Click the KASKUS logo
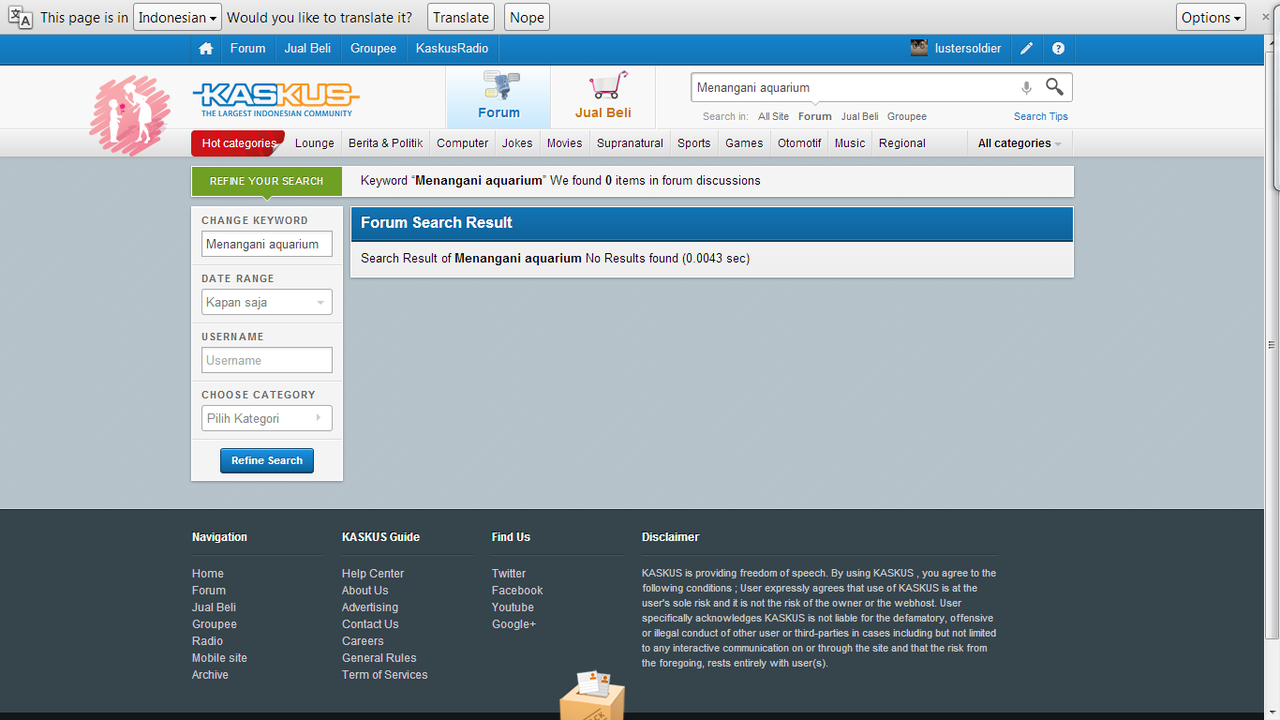 coord(276,100)
